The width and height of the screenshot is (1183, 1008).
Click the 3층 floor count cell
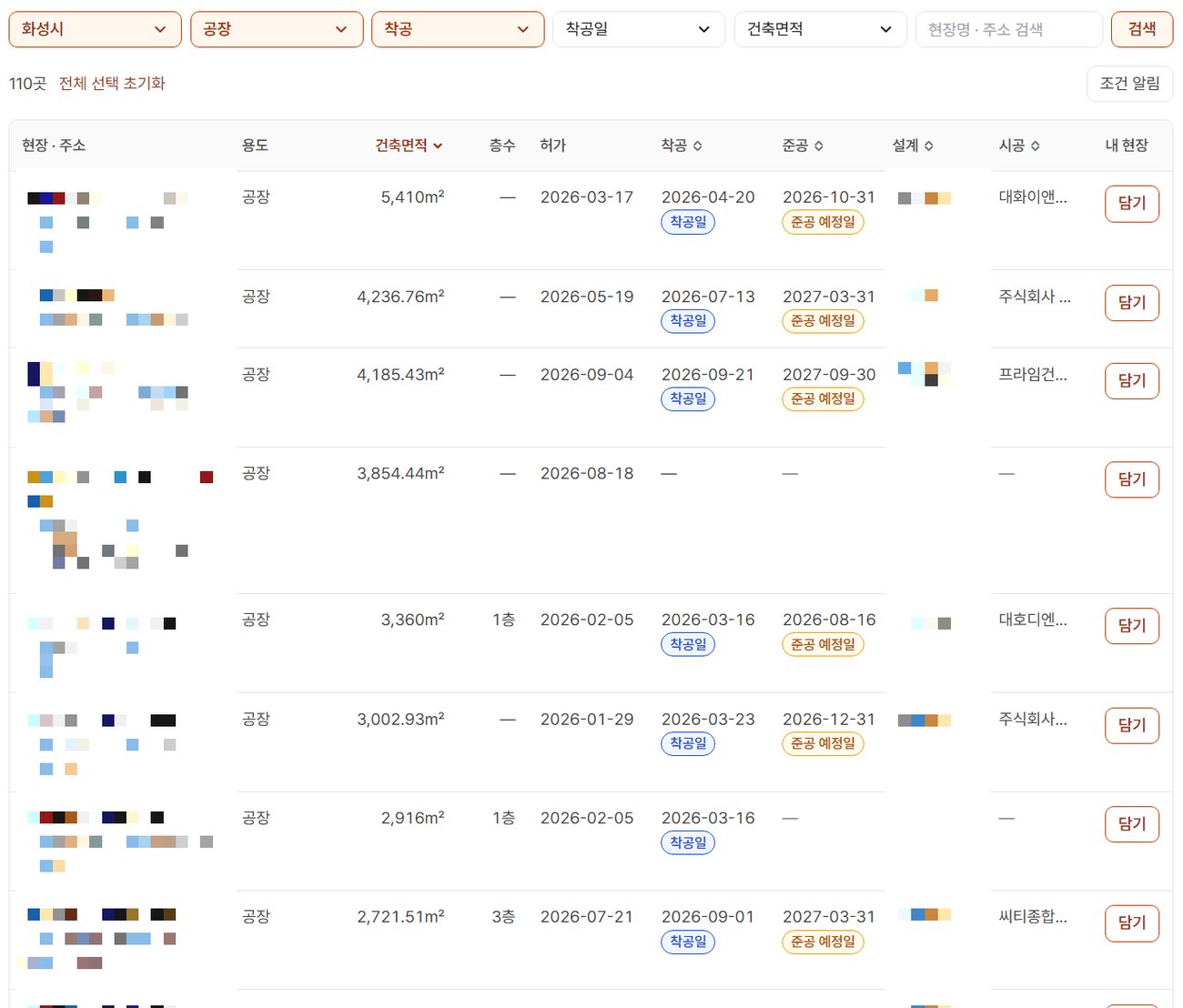click(503, 916)
